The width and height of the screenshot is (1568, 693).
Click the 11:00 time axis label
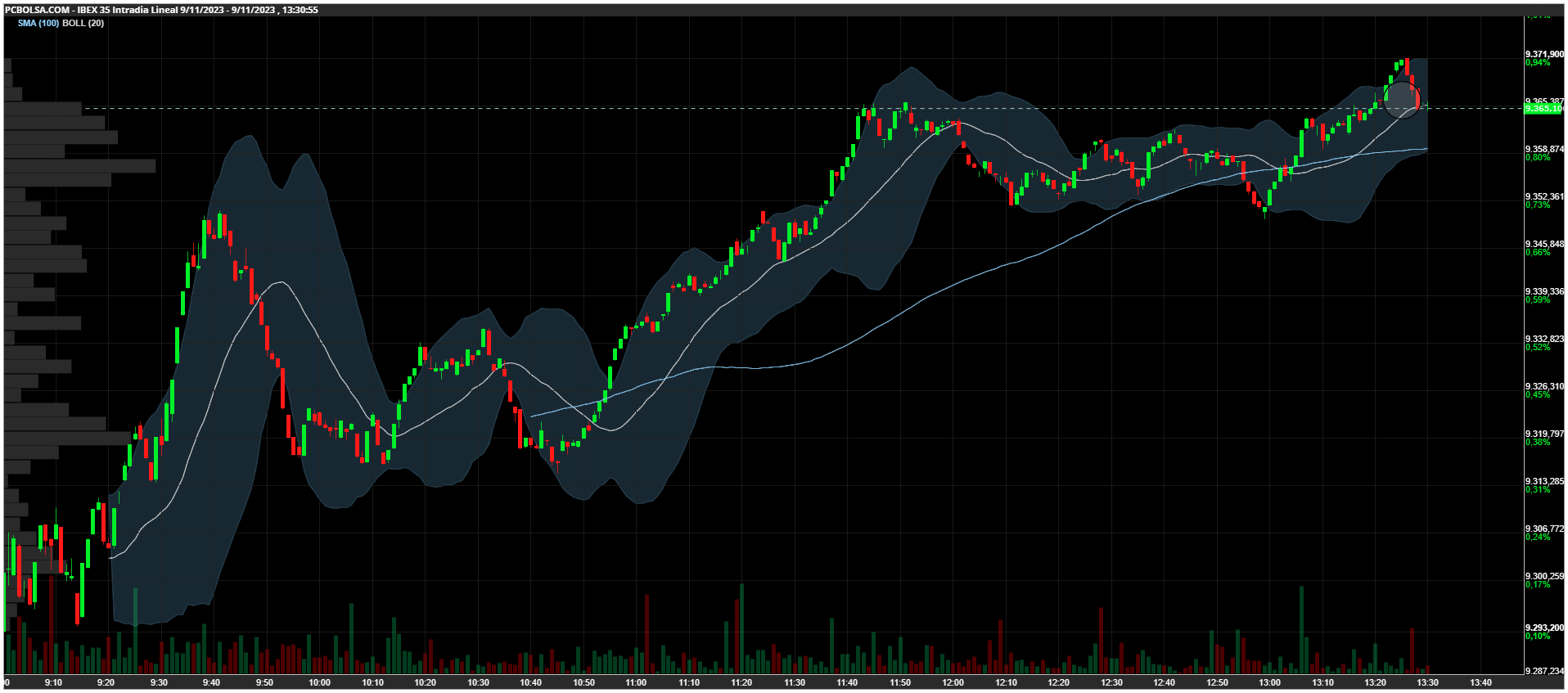[636, 682]
